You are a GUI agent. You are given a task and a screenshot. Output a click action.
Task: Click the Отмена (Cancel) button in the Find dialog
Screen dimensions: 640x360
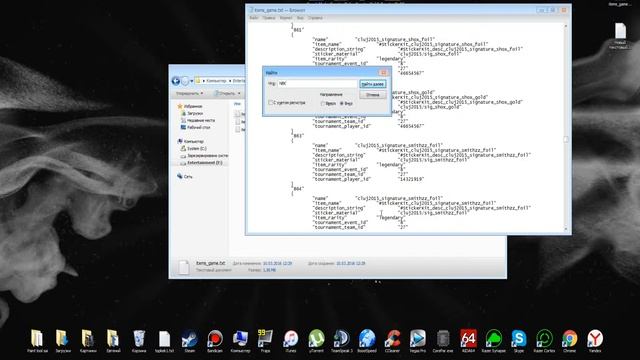click(x=373, y=95)
